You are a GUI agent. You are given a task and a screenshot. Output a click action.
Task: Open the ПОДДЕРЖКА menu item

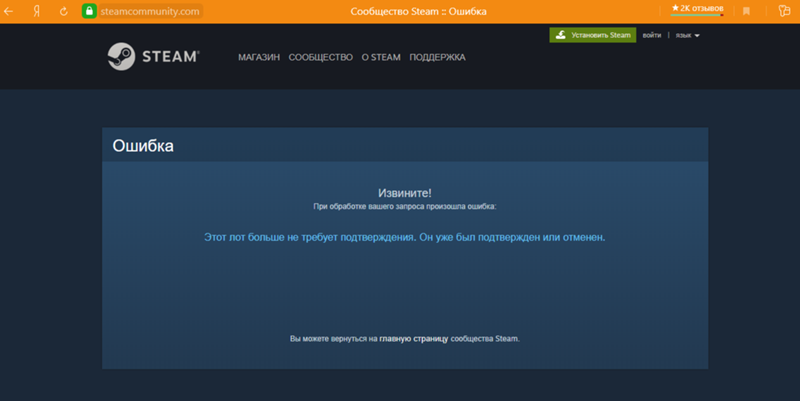pyautogui.click(x=437, y=57)
